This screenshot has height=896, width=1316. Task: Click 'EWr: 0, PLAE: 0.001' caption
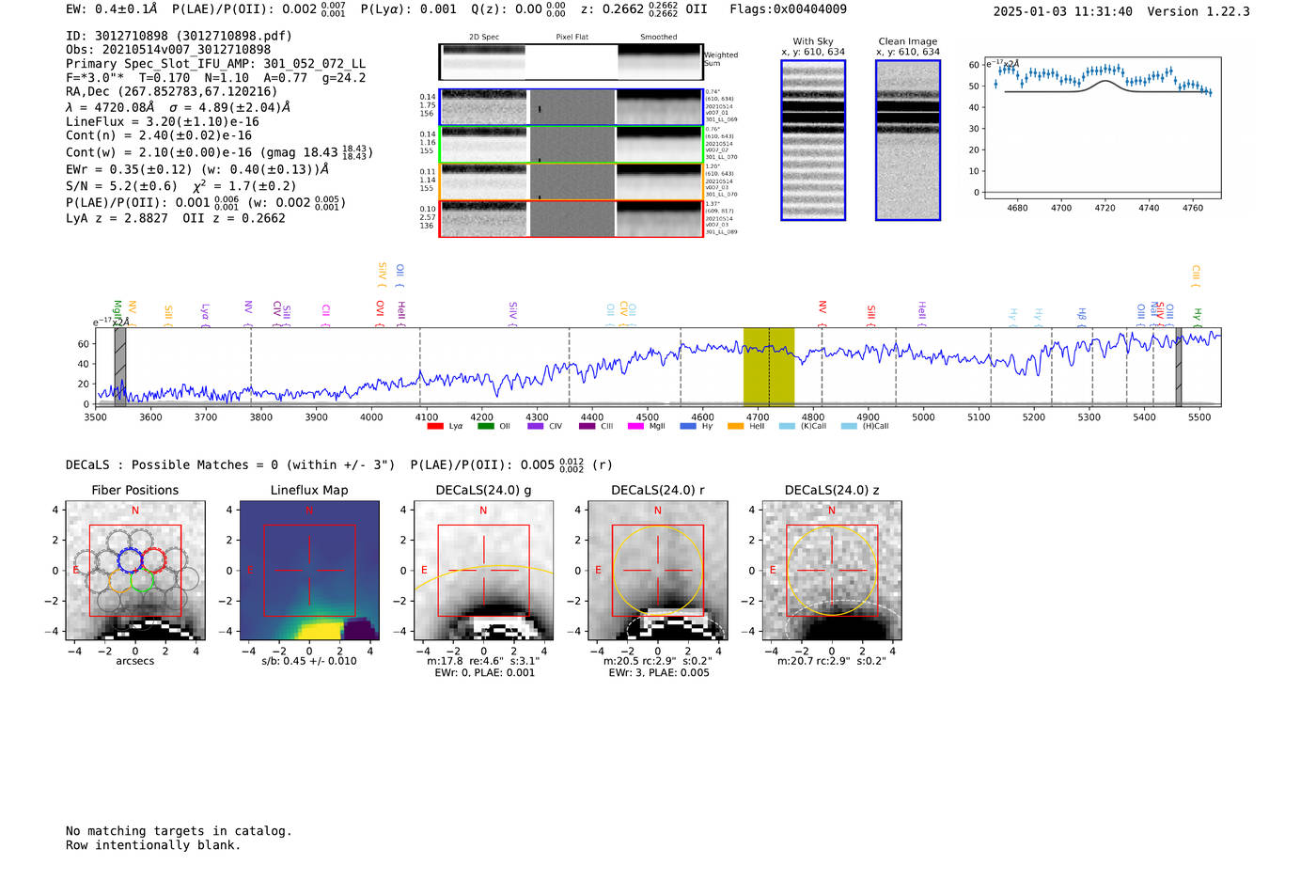pos(484,673)
